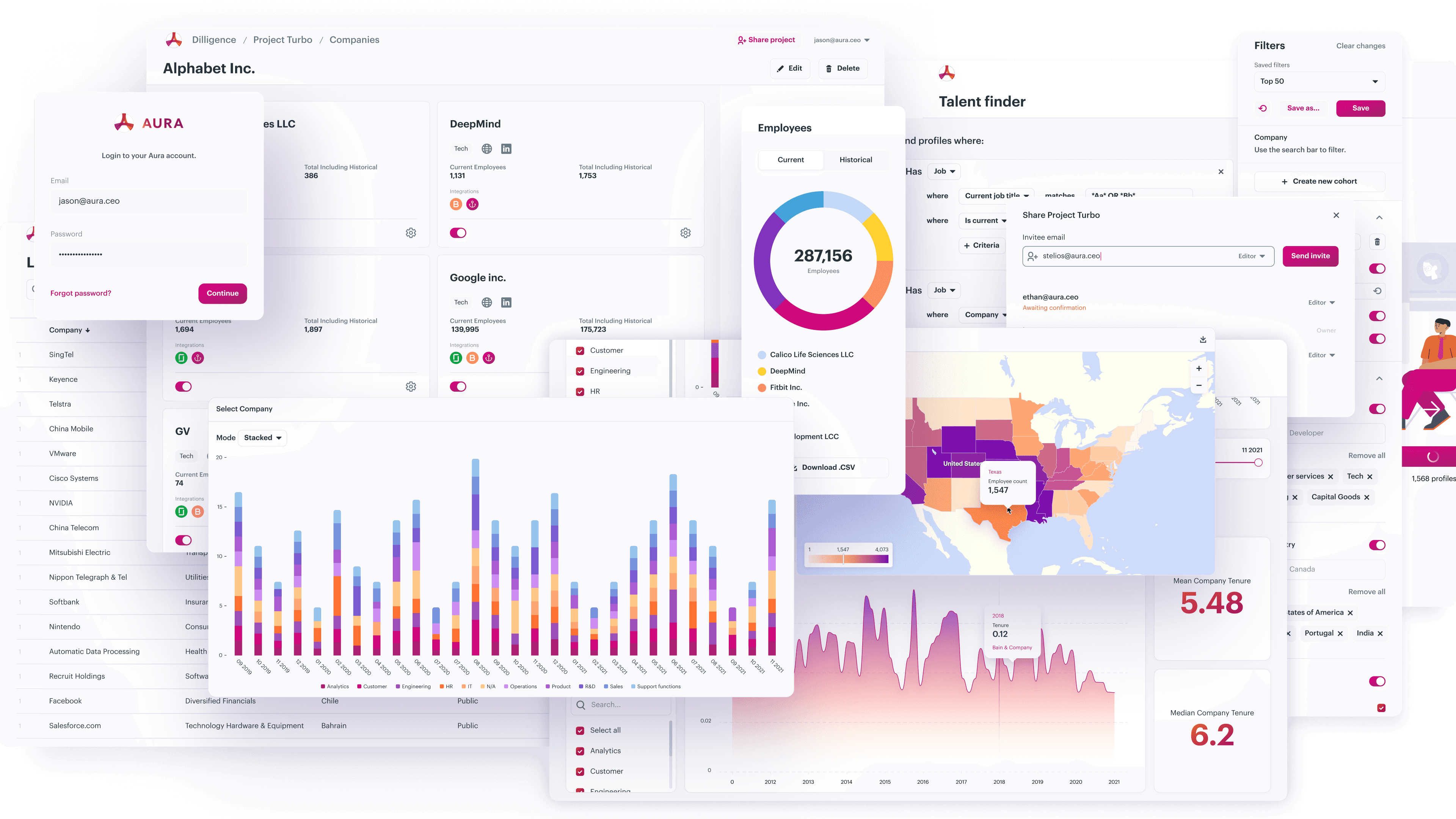This screenshot has height=819, width=1456.
Task: Click Send invite button
Action: [1310, 256]
